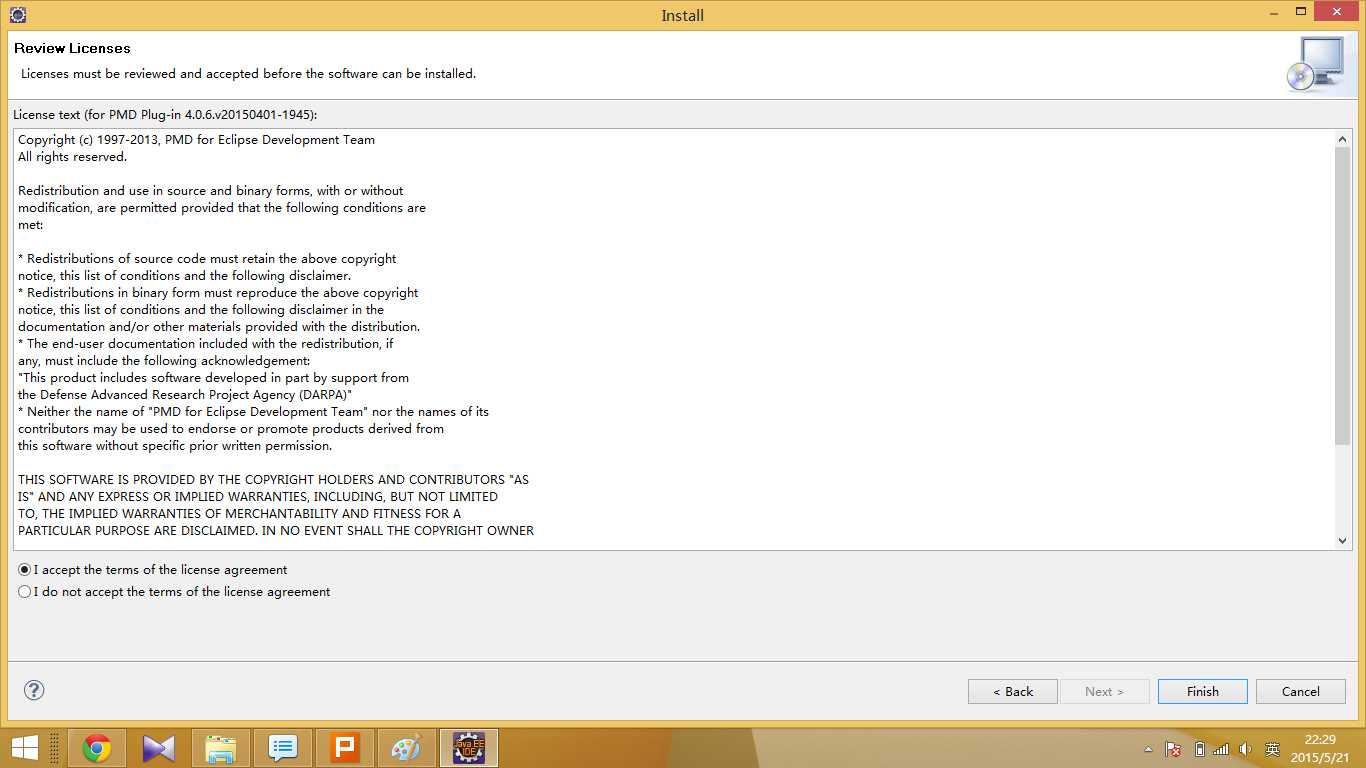Screen dimensions: 1366x768
Task: Click the Finish button
Action: tap(1203, 691)
